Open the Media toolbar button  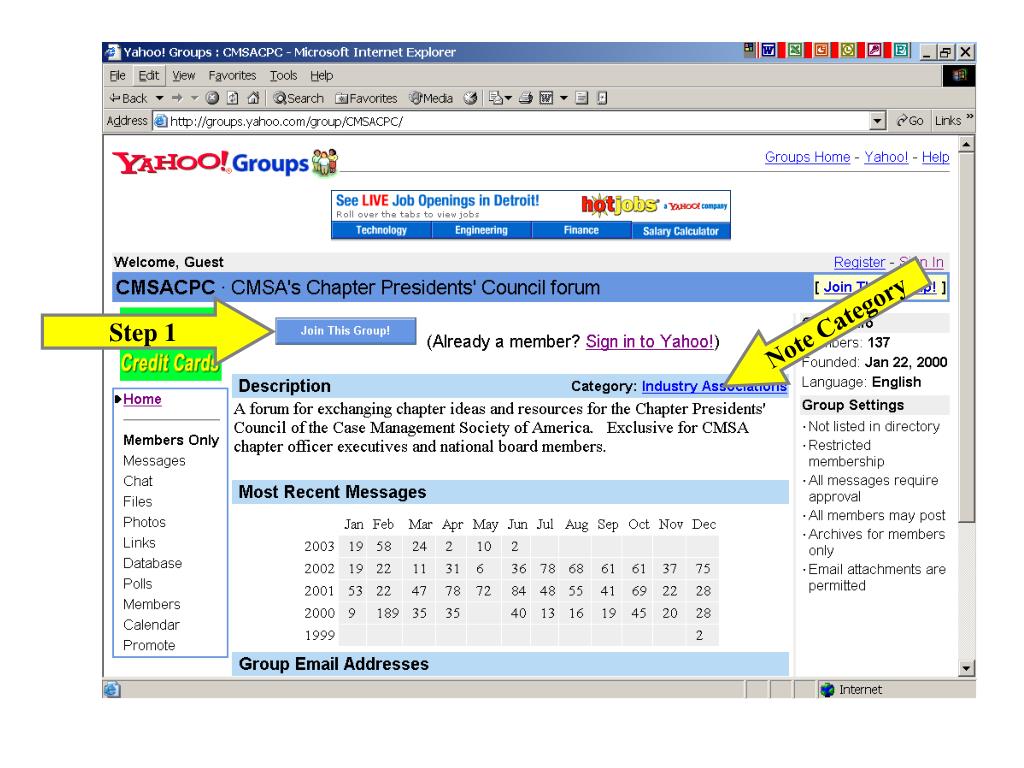[431, 98]
